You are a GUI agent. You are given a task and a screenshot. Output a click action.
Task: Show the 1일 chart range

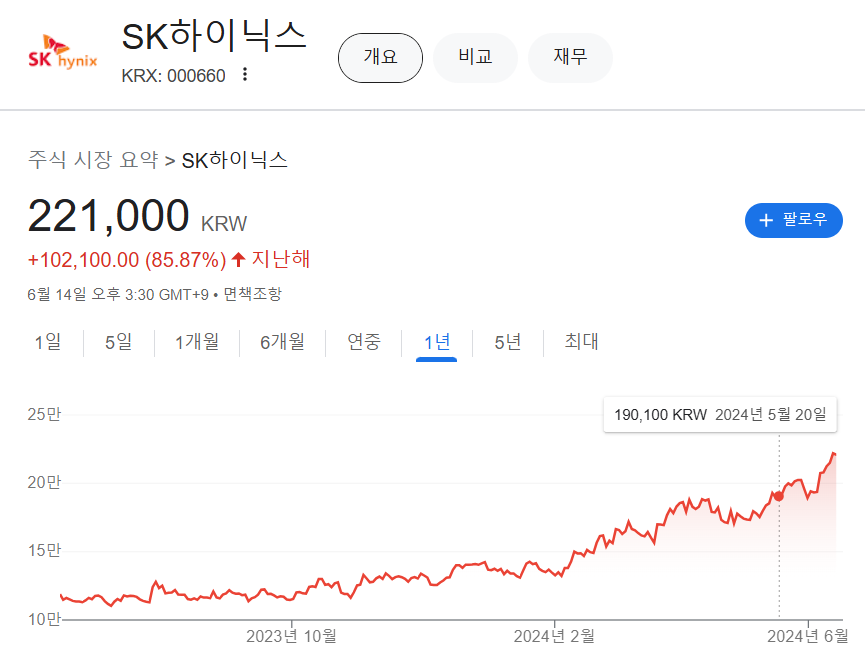point(47,342)
